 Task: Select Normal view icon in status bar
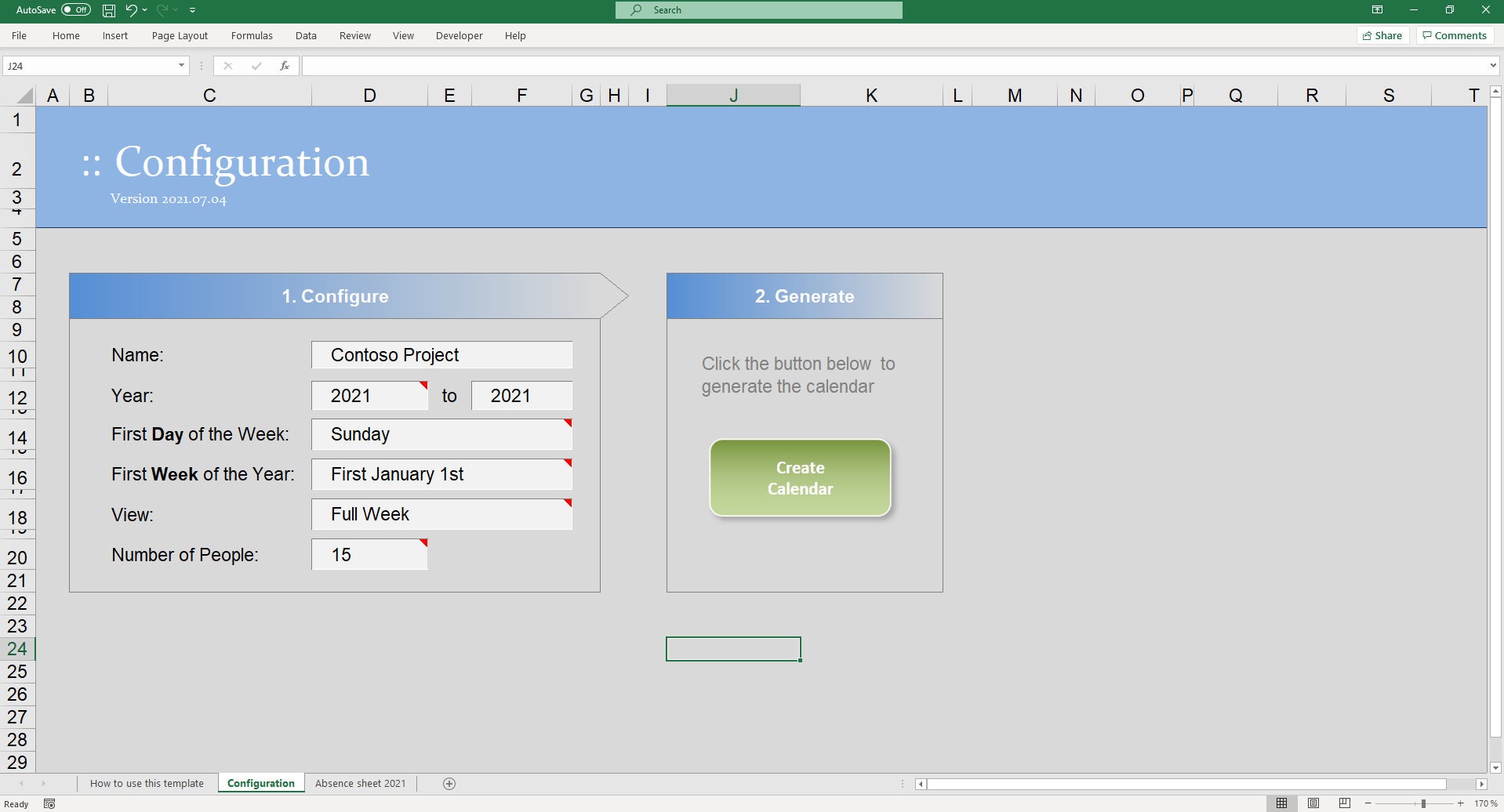(x=1281, y=803)
